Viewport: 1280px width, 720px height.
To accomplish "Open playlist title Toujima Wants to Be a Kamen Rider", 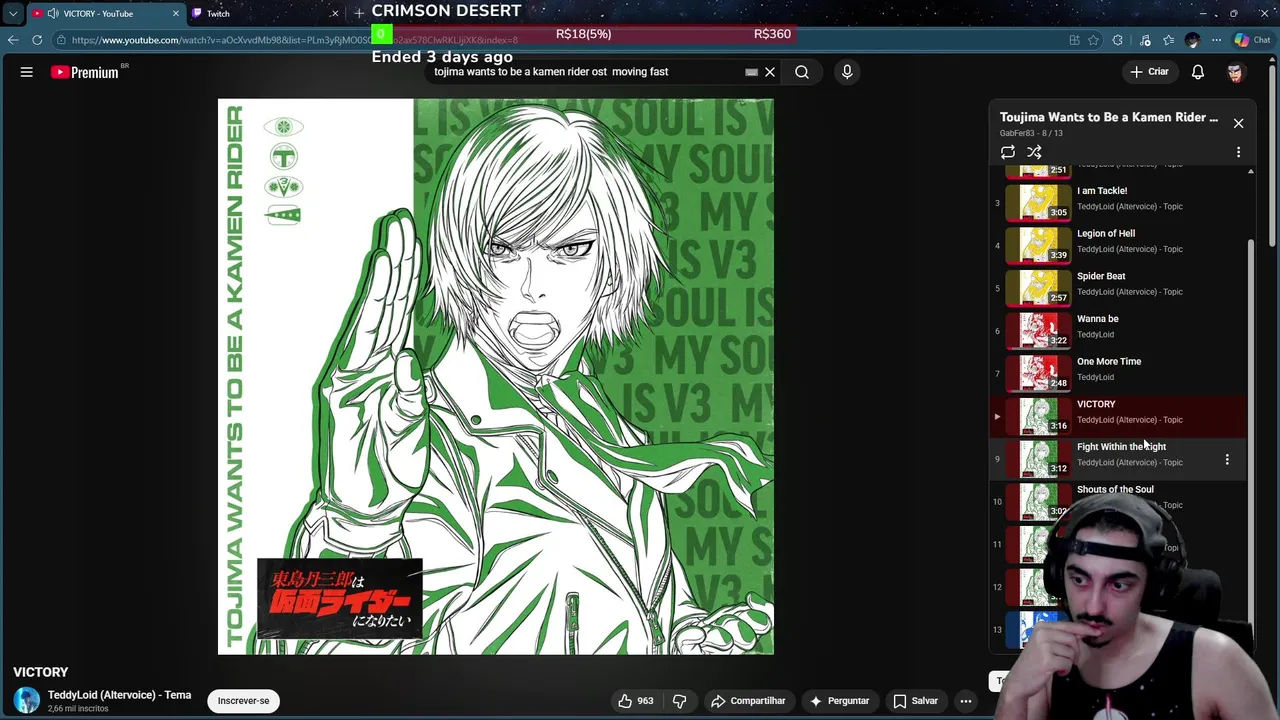I will [x=1108, y=117].
